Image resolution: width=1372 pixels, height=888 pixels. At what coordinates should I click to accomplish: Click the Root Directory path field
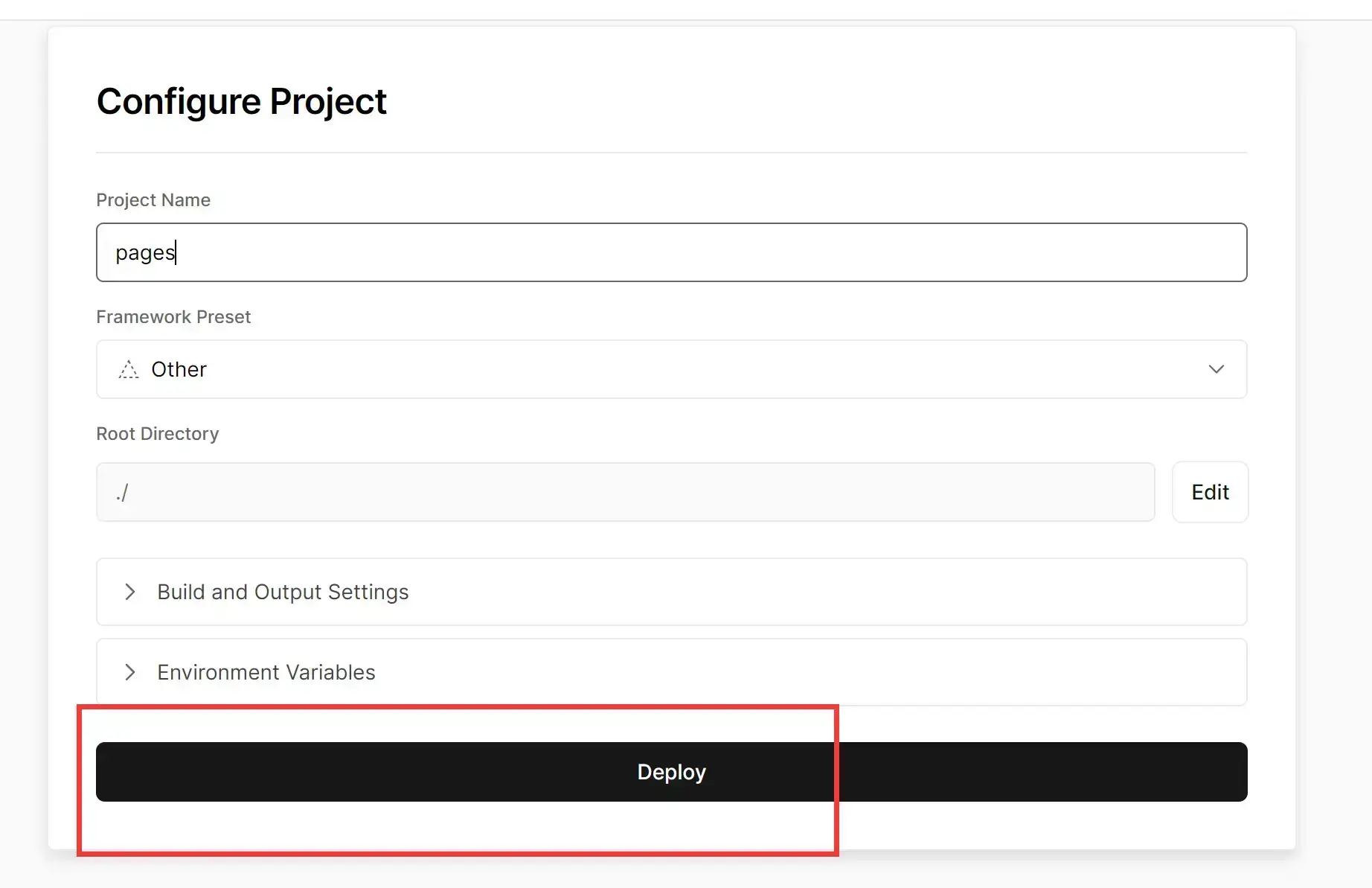point(625,492)
